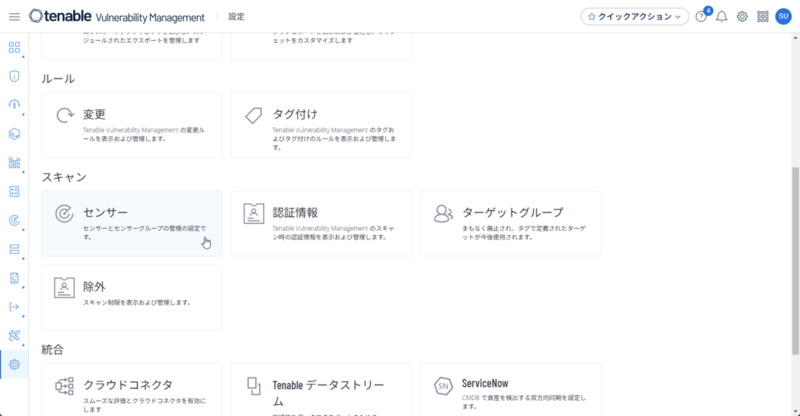Click the 統合 section heading
800x416 pixels.
point(53,350)
